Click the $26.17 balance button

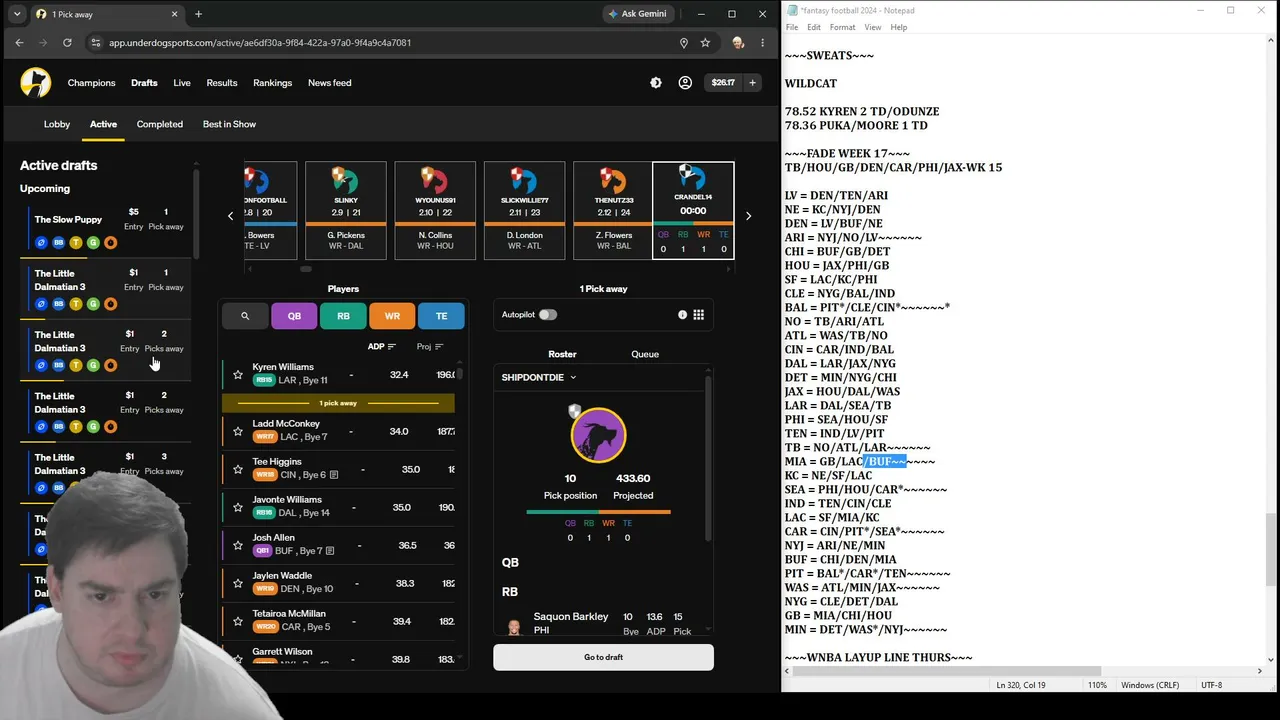(723, 83)
